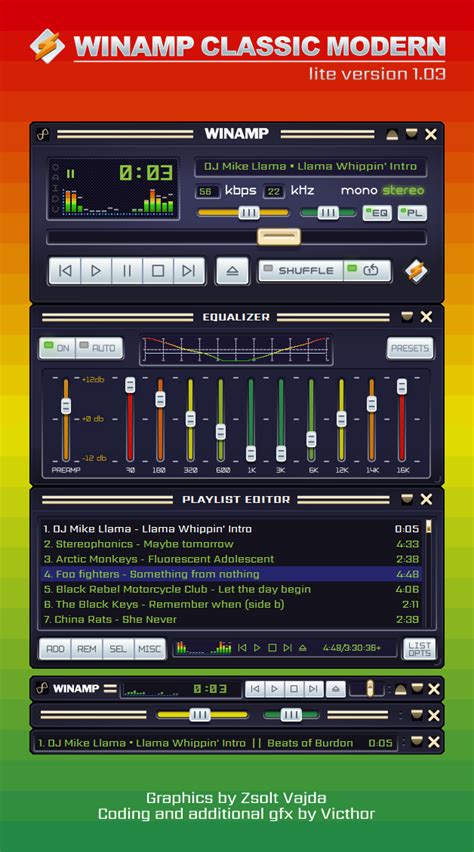Click windowshade equalizer balance slider
Viewport: 474px width, 852px height.
point(290,715)
